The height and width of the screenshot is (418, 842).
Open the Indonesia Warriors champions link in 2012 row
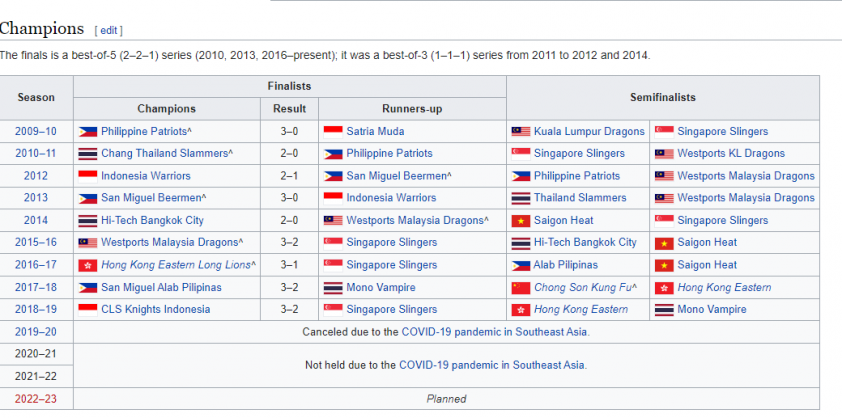(x=146, y=176)
